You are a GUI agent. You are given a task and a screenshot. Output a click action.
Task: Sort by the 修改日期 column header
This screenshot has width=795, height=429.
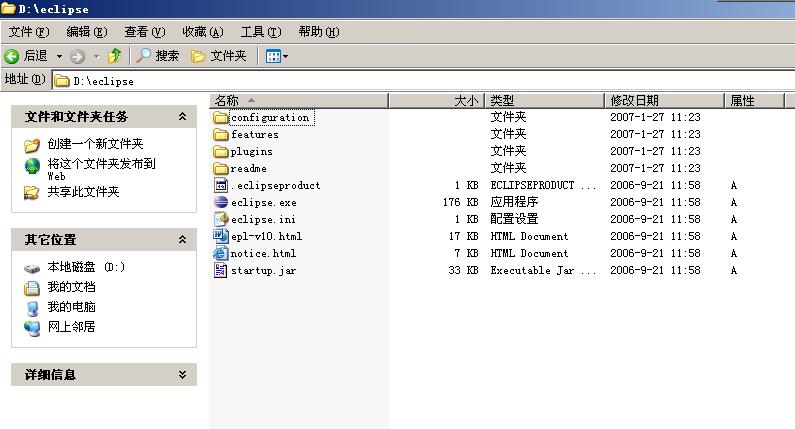tap(664, 100)
